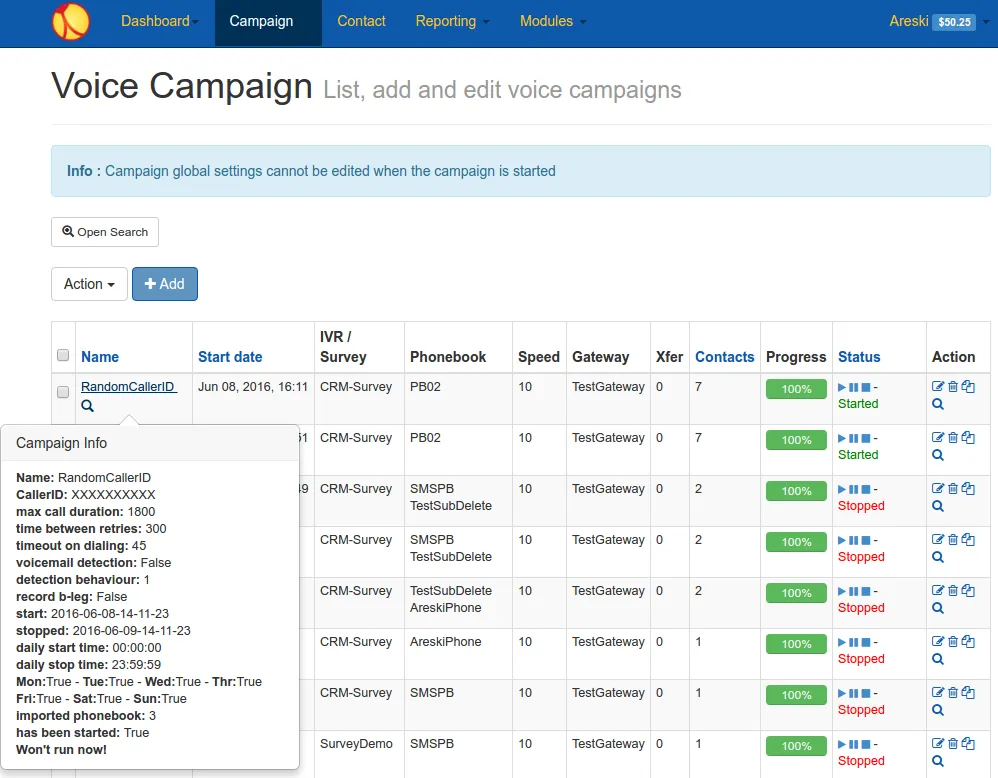Copy the CRM-Survey campaign with SMSPB-only phonebook
998x778 pixels.
[968, 692]
